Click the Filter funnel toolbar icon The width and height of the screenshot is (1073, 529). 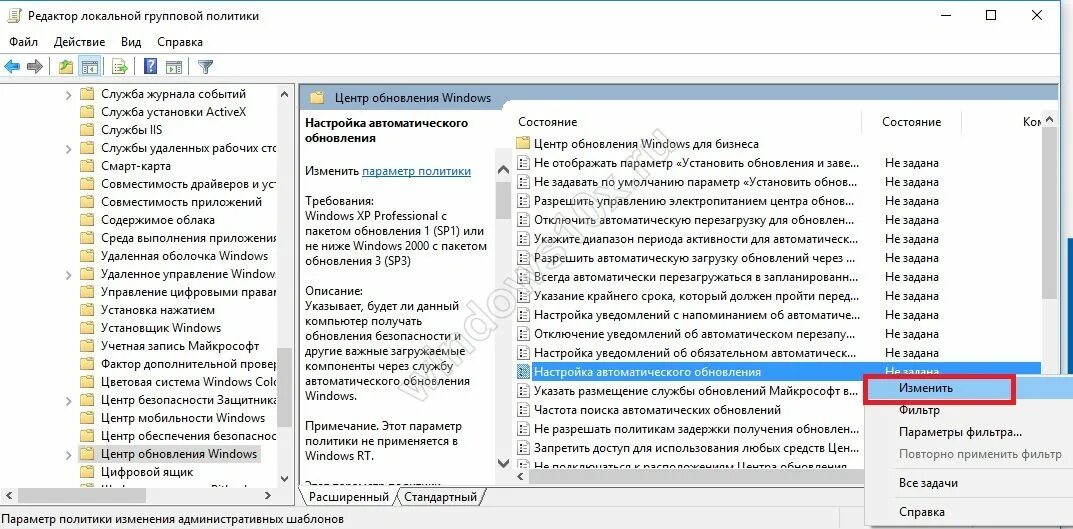[205, 66]
